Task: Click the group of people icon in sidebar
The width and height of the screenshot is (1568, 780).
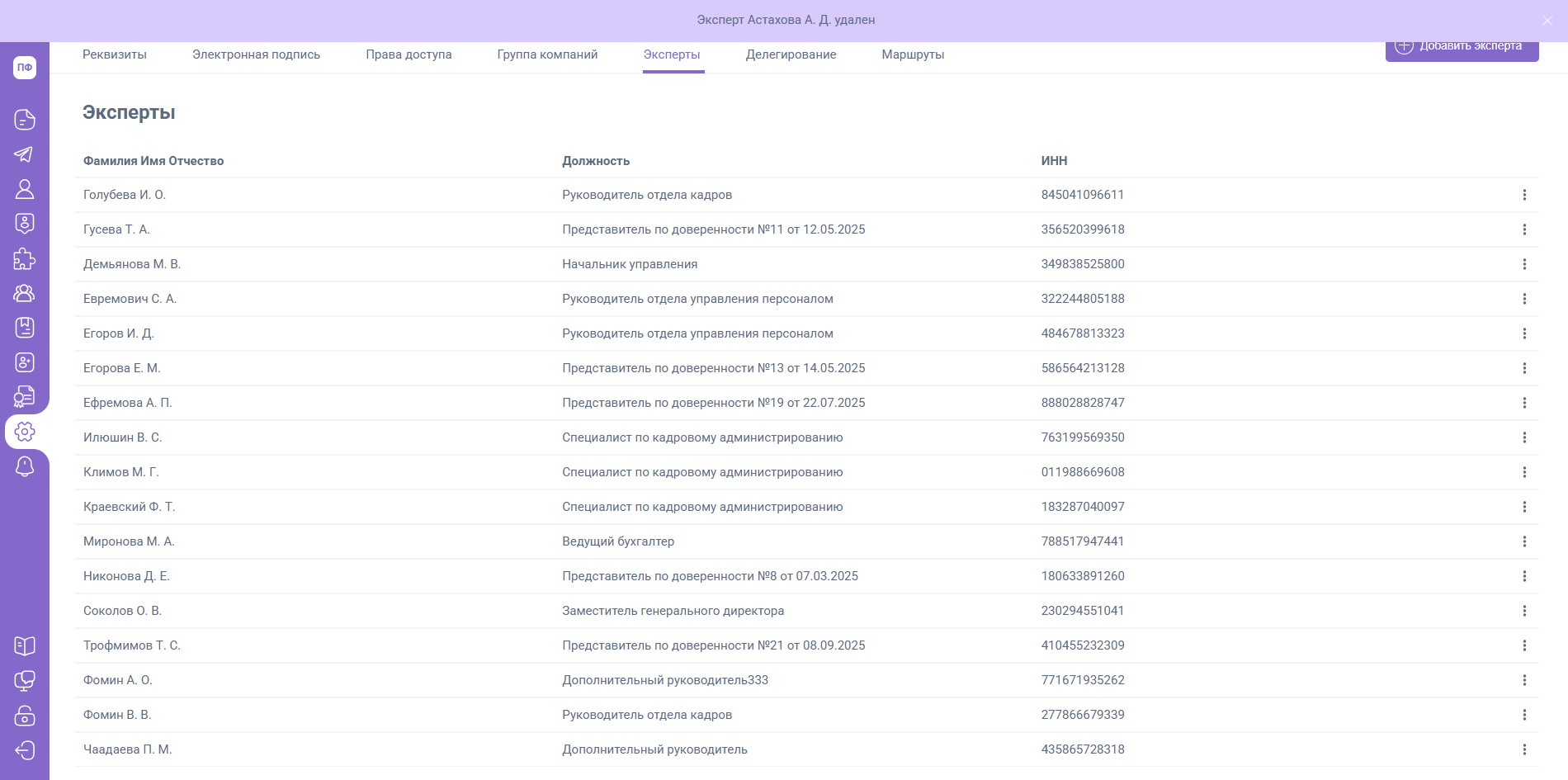Action: pos(24,293)
